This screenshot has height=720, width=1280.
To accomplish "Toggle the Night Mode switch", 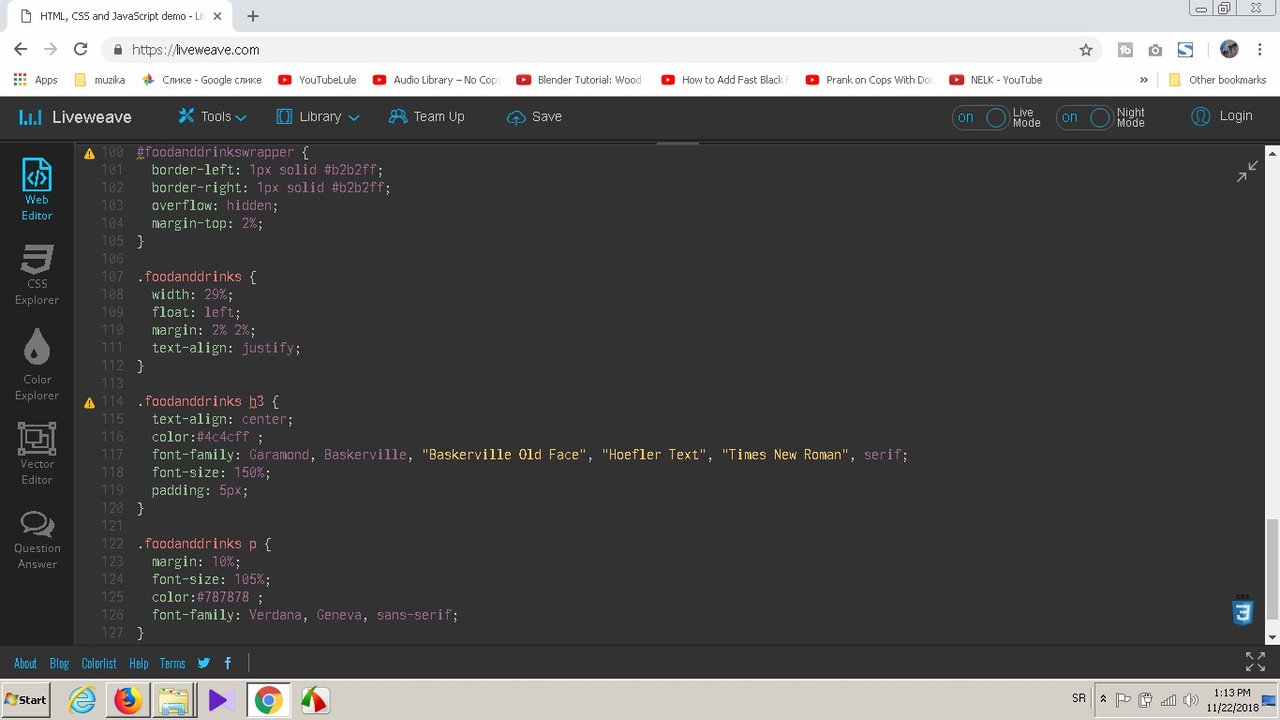I will (1085, 118).
